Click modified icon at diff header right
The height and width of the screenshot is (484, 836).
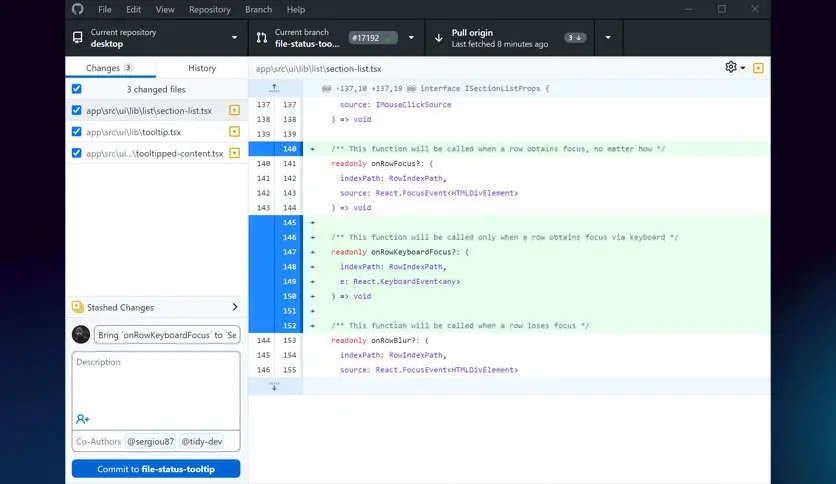758,68
